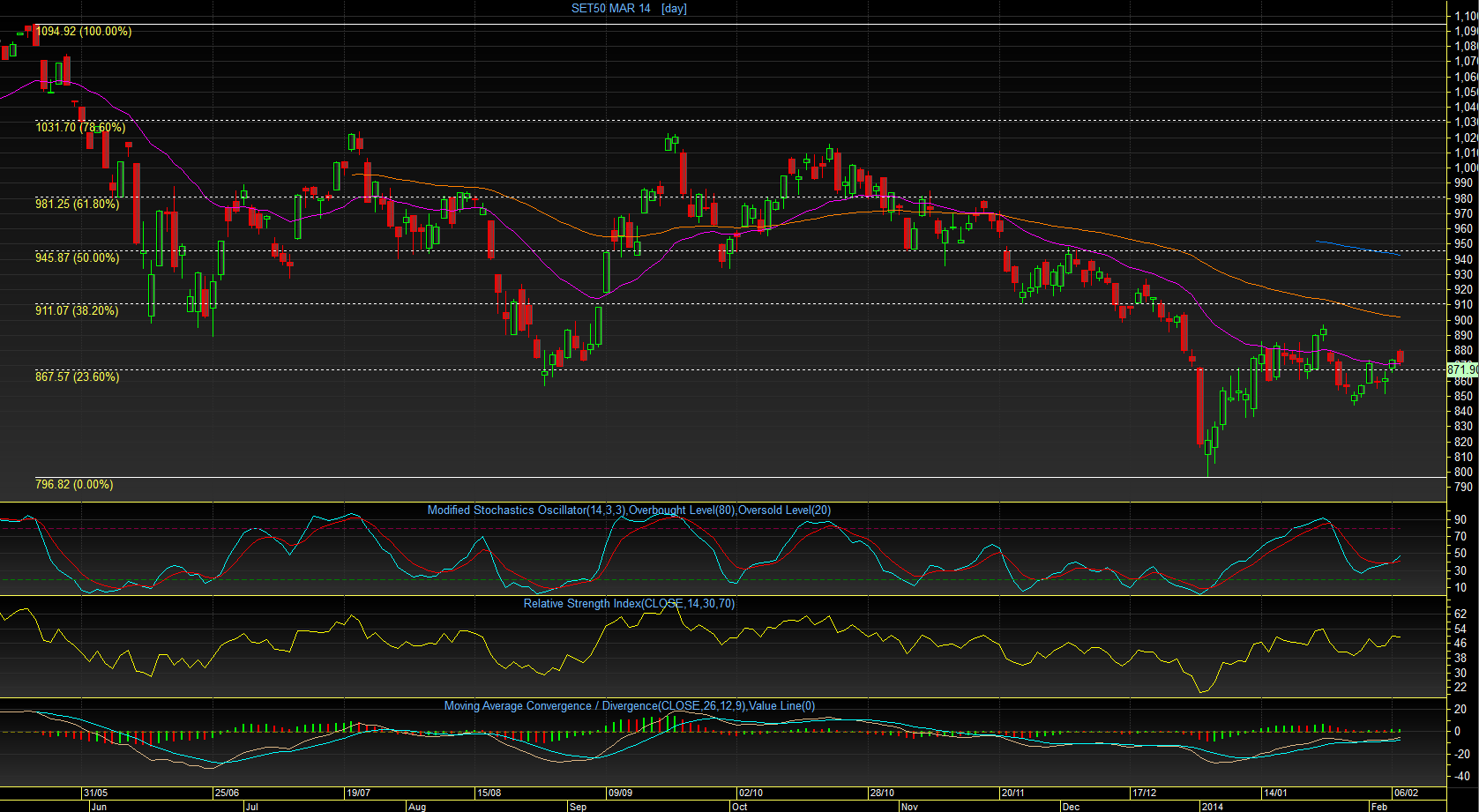
Task: Click the '09/09' date on the time axis
Action: pyautogui.click(x=620, y=793)
